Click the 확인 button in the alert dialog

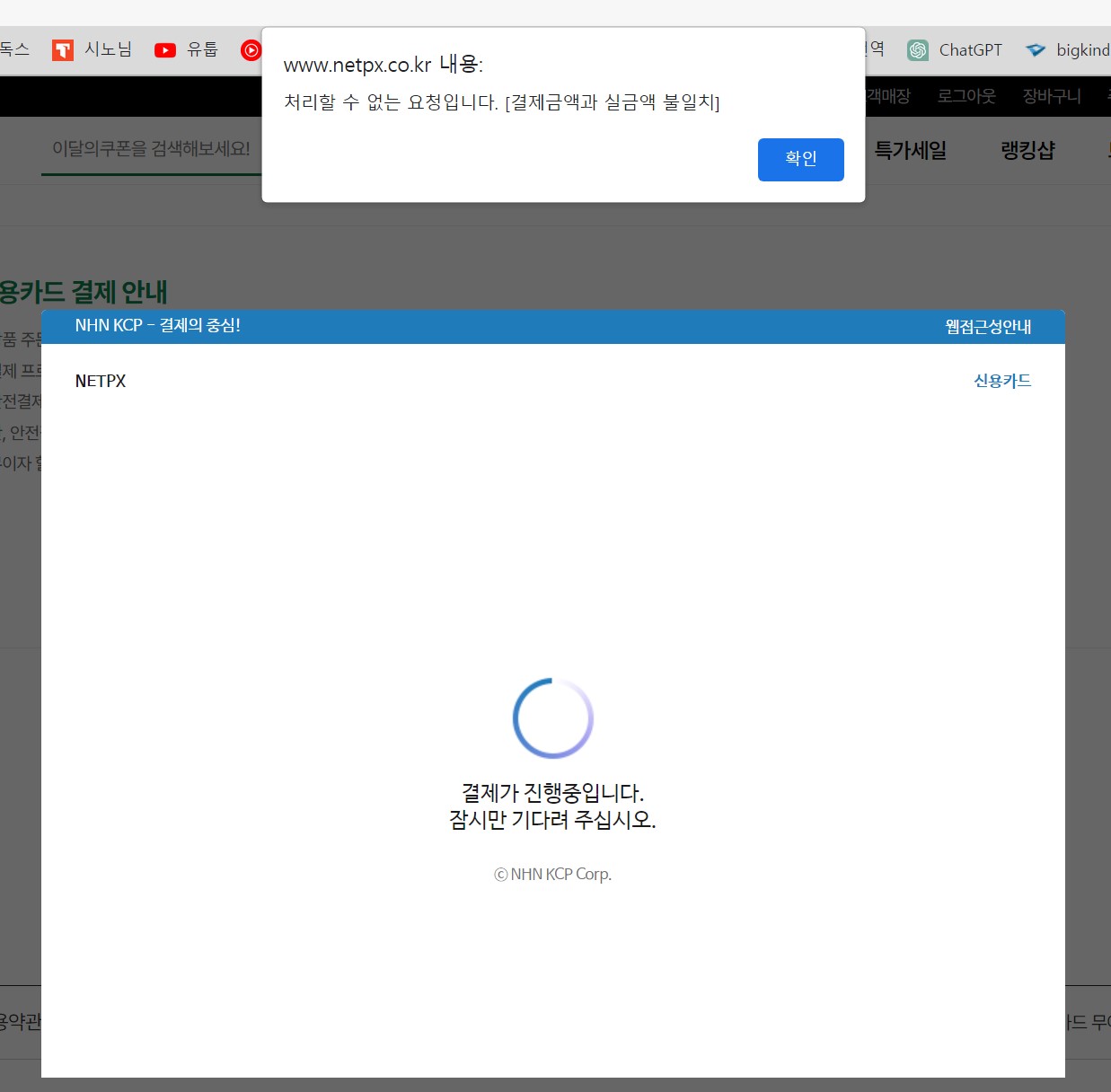[800, 159]
